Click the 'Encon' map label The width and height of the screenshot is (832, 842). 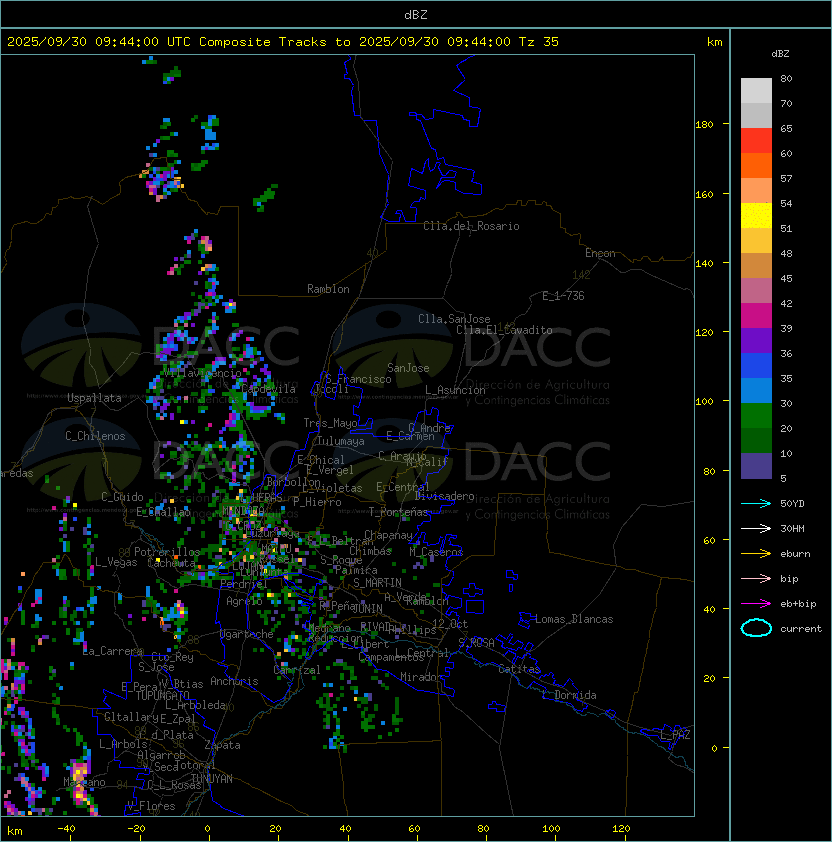(x=600, y=253)
